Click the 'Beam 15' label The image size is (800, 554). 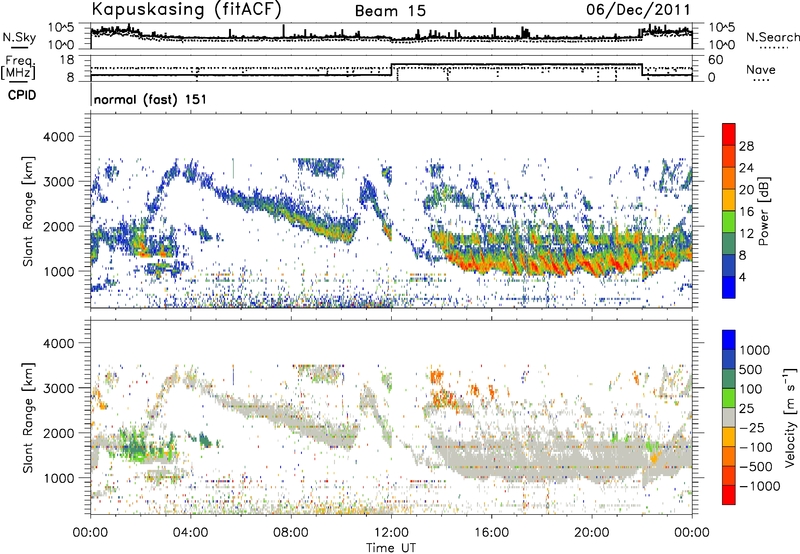pos(390,11)
